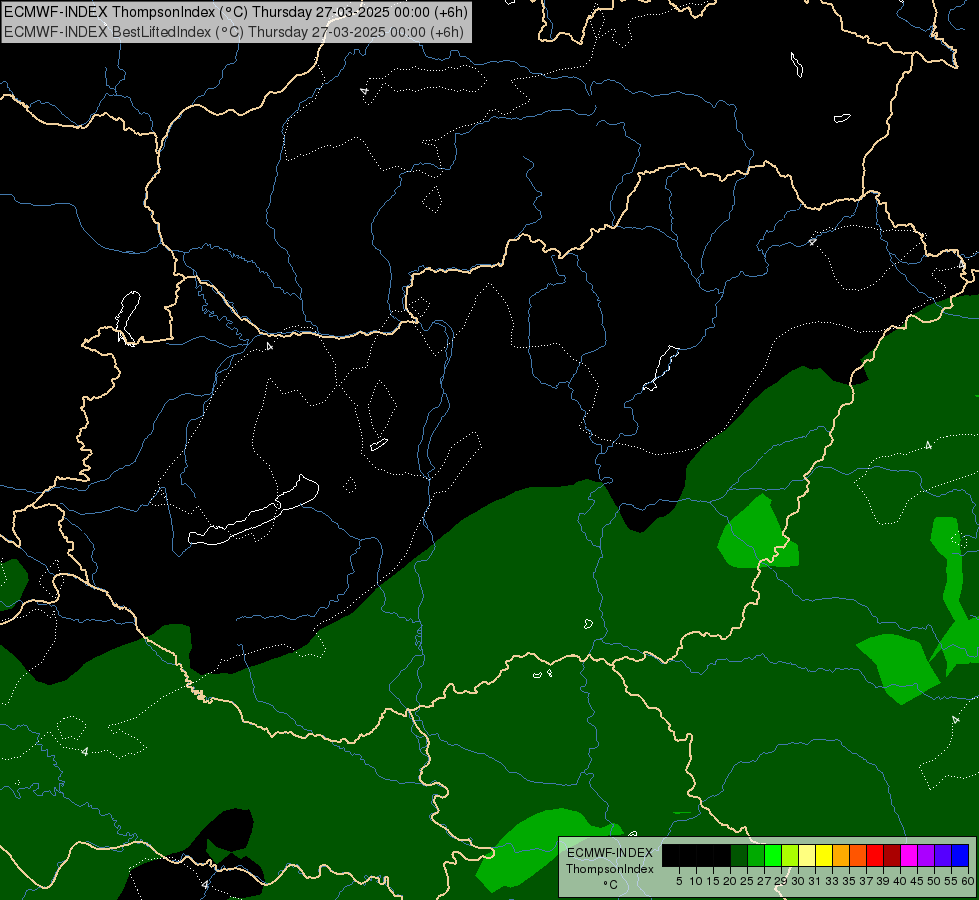Click the legend unit '°C'
The width and height of the screenshot is (979, 900).
611,884
